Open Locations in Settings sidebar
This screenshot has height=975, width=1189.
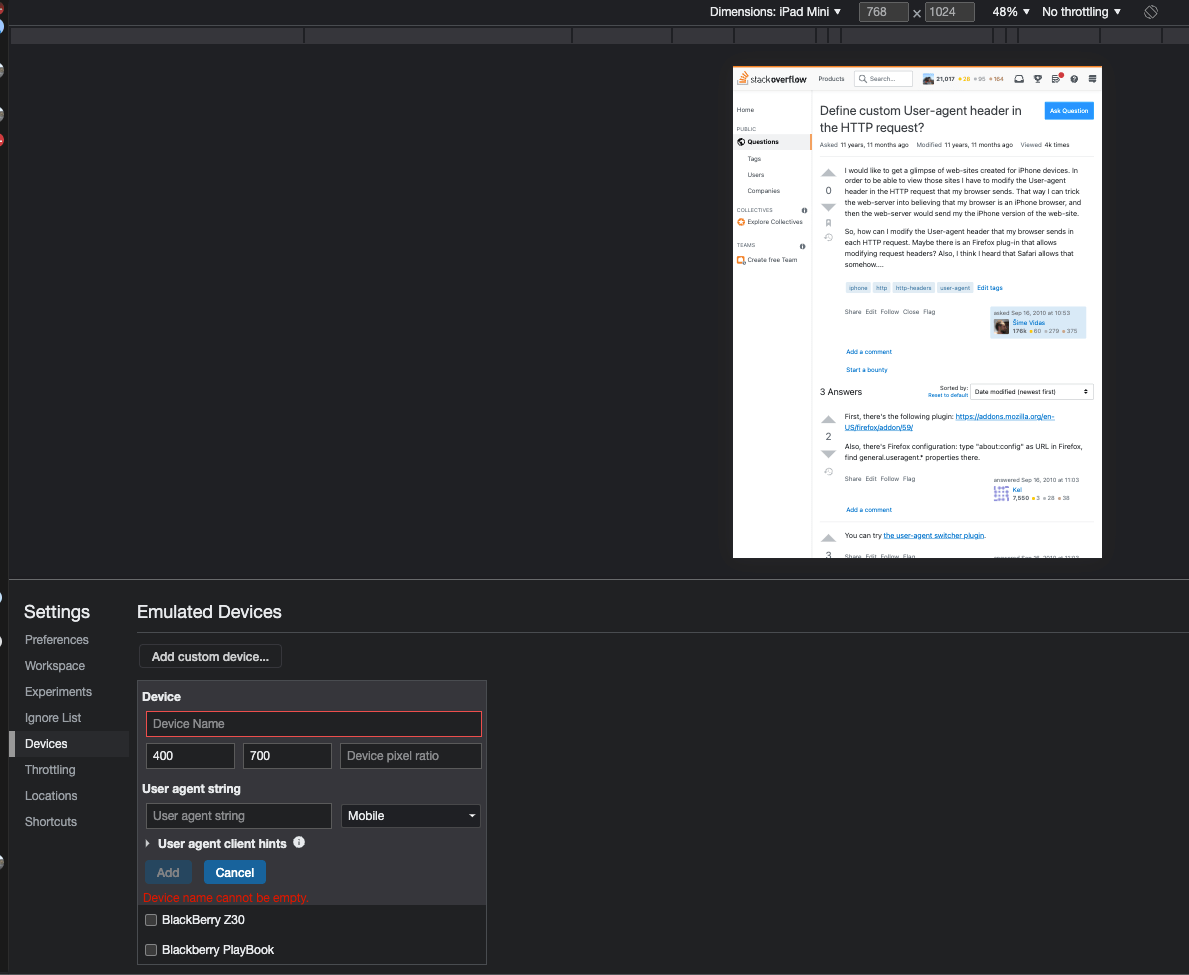pyautogui.click(x=51, y=795)
